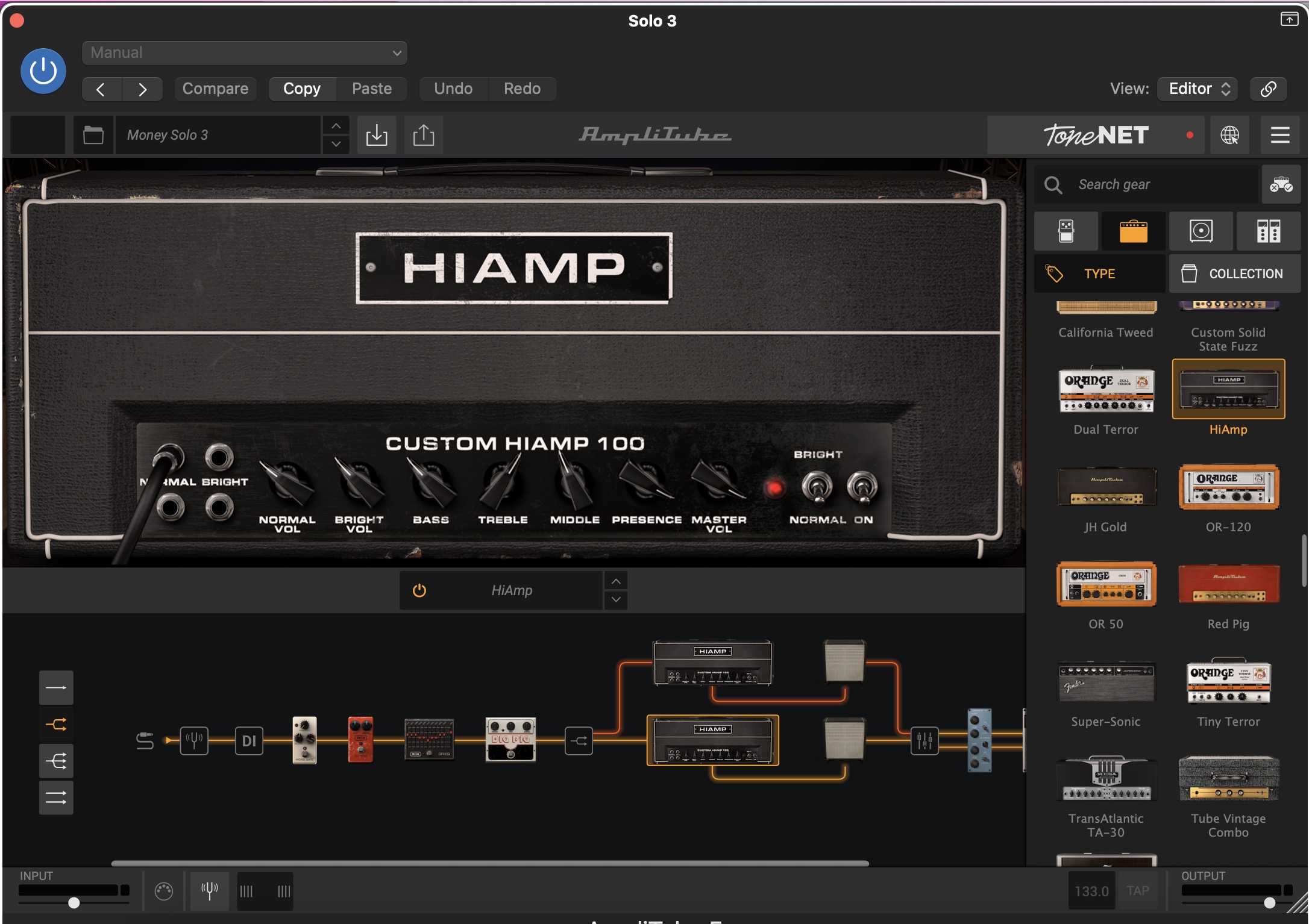Image resolution: width=1309 pixels, height=924 pixels.
Task: Open the Manual preset dropdown
Action: tap(244, 52)
